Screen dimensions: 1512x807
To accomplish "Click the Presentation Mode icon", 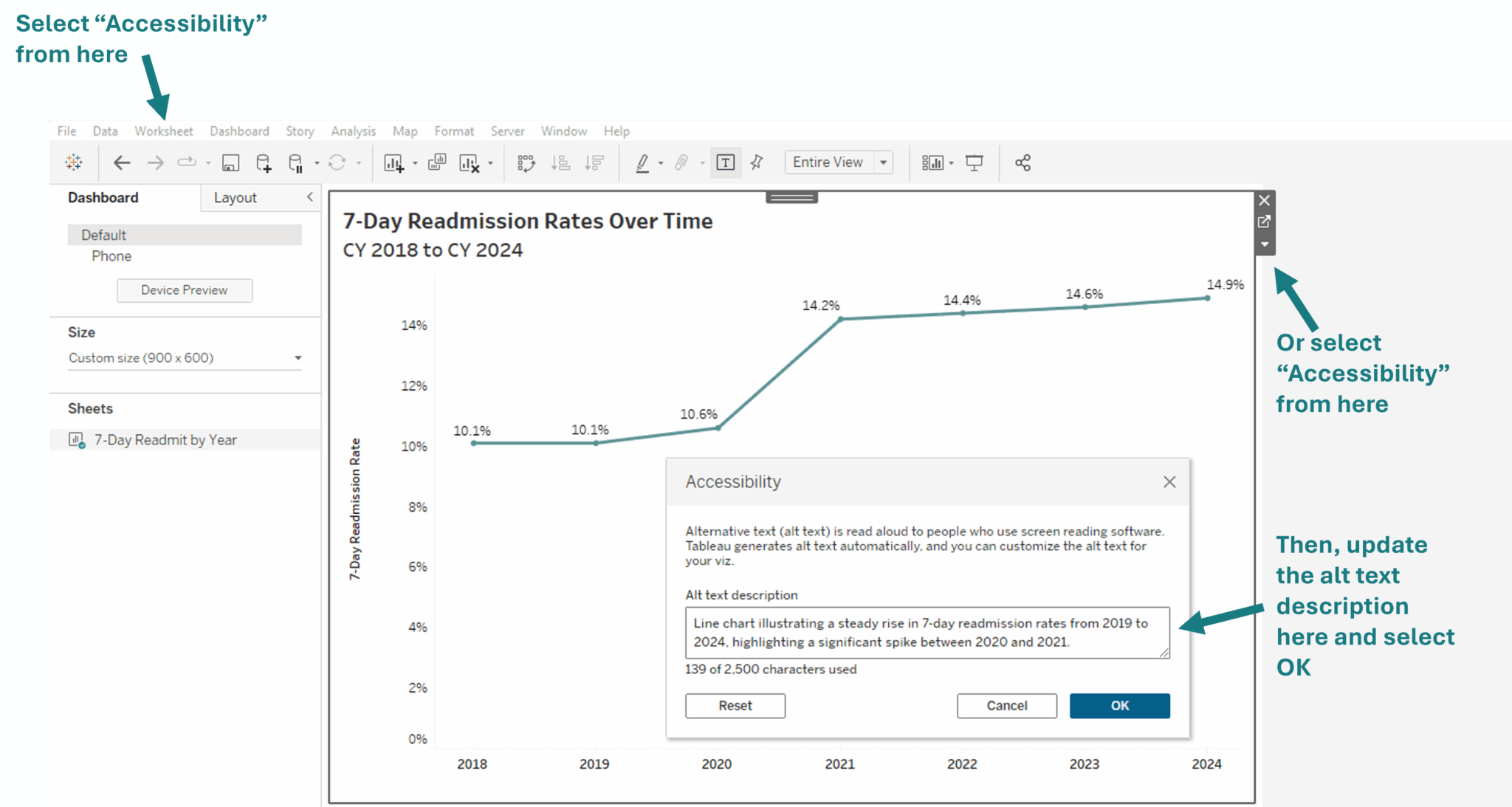I will pyautogui.click(x=975, y=163).
